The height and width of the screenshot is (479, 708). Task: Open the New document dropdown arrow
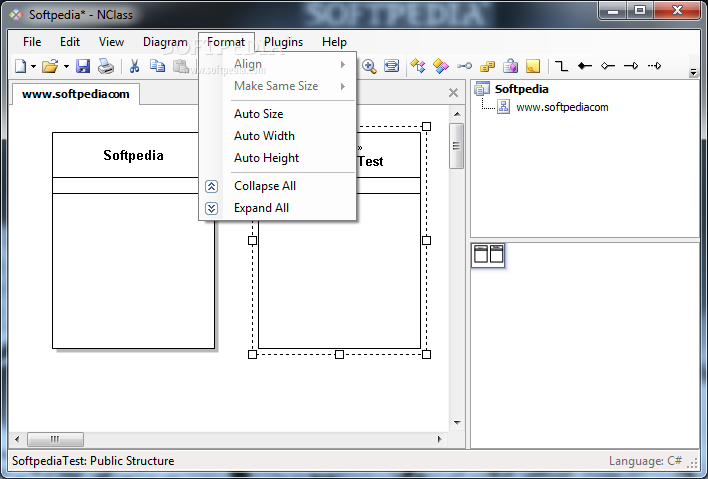click(x=33, y=67)
